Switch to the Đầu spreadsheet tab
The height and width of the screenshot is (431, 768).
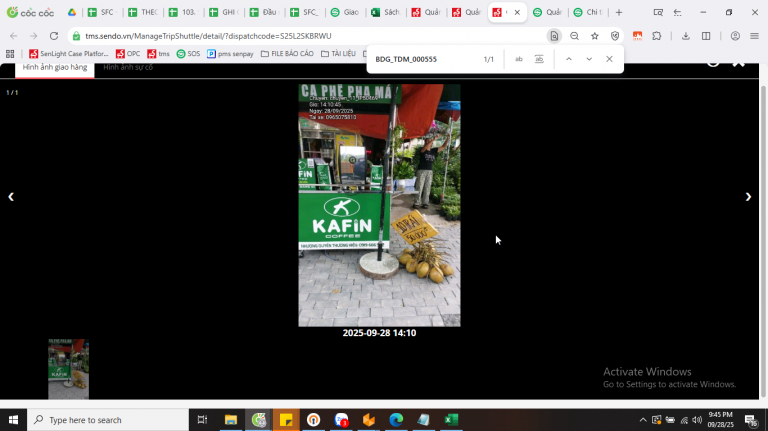tap(265, 12)
